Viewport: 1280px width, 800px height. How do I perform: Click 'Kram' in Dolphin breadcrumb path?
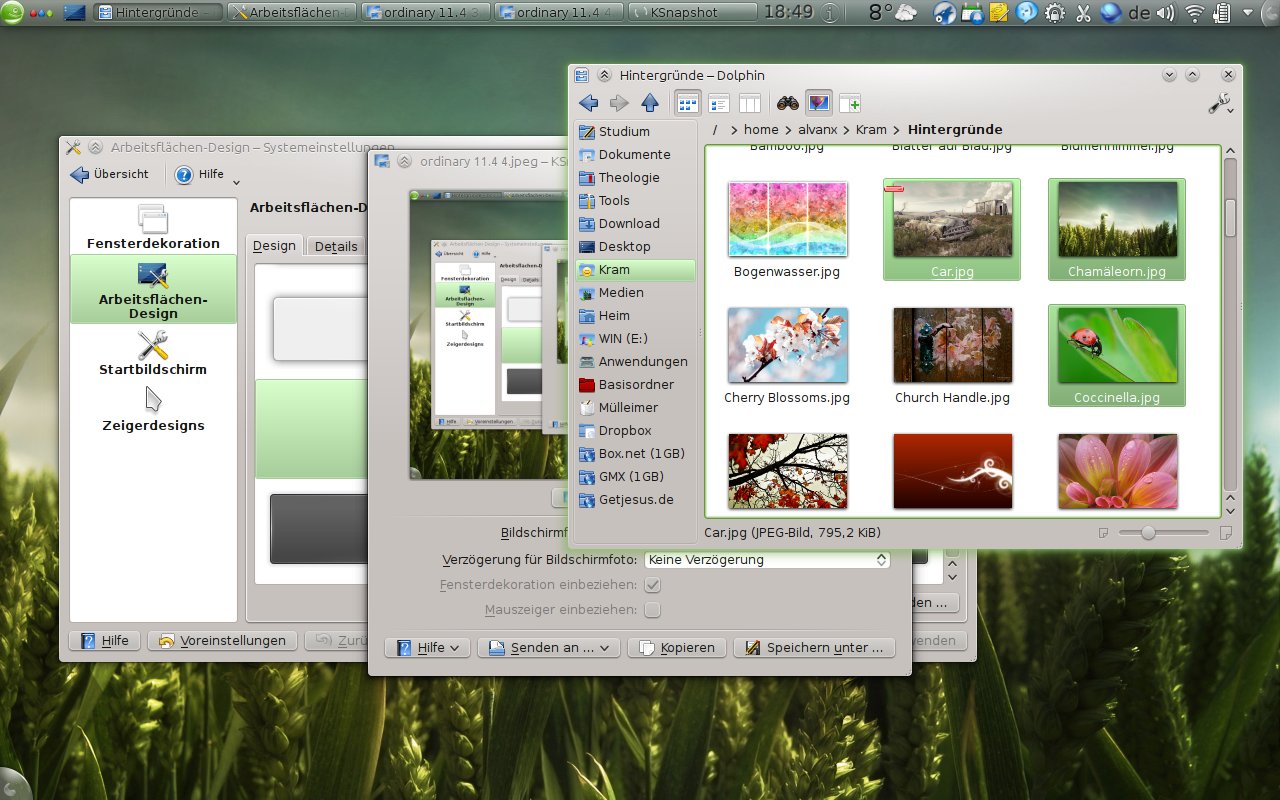871,129
